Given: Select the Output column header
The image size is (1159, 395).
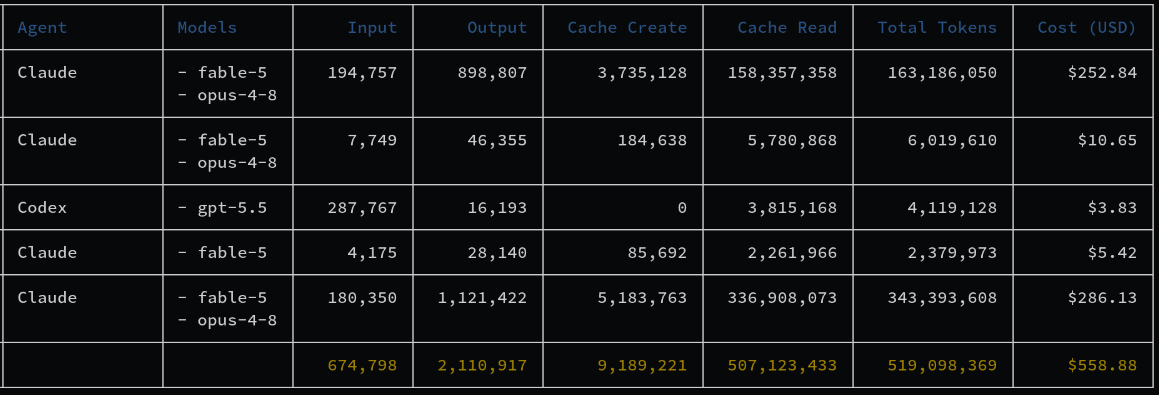Looking at the screenshot, I should pos(497,28).
